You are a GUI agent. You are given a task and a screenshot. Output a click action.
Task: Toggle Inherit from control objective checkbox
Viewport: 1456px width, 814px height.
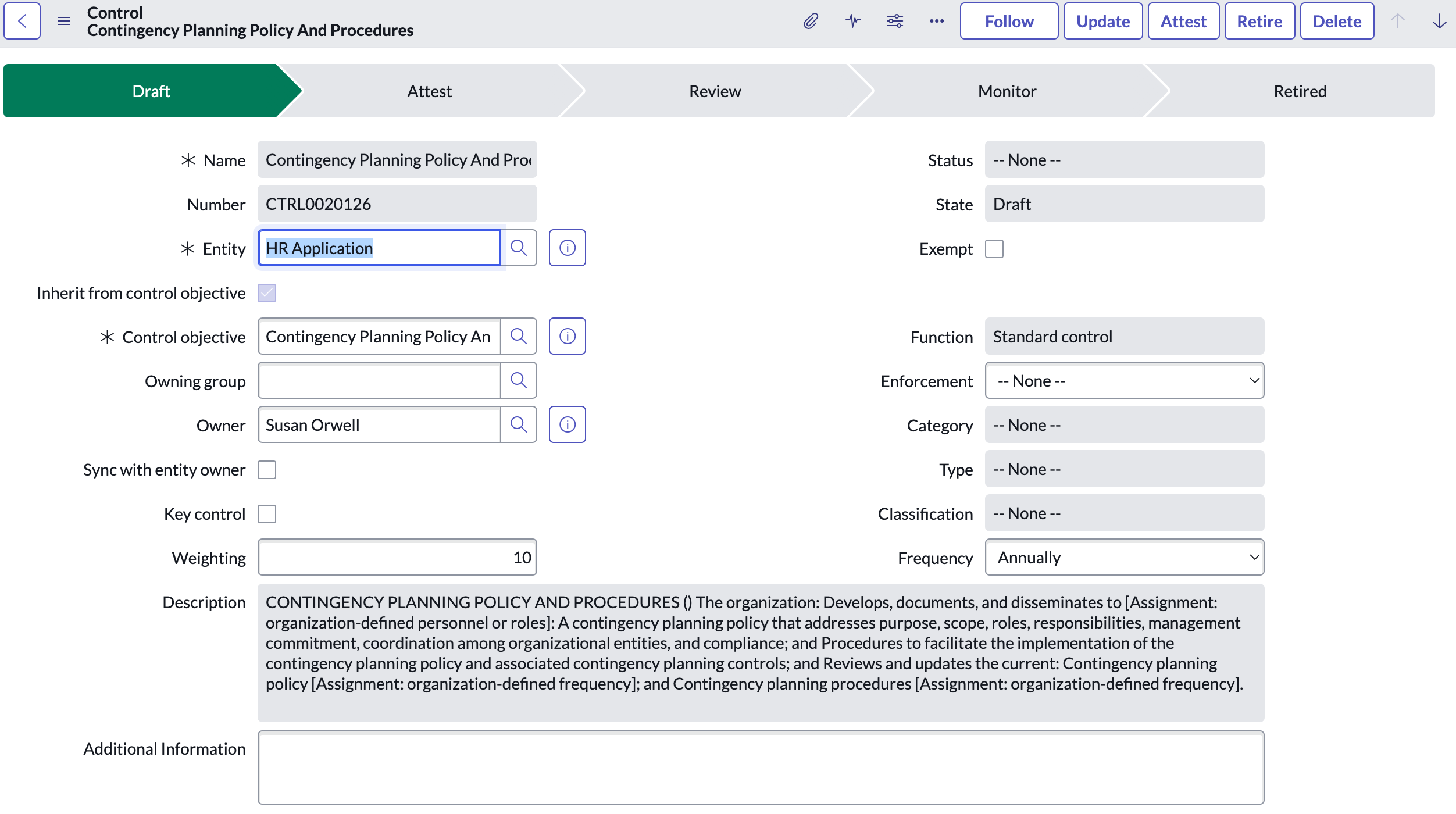click(267, 293)
